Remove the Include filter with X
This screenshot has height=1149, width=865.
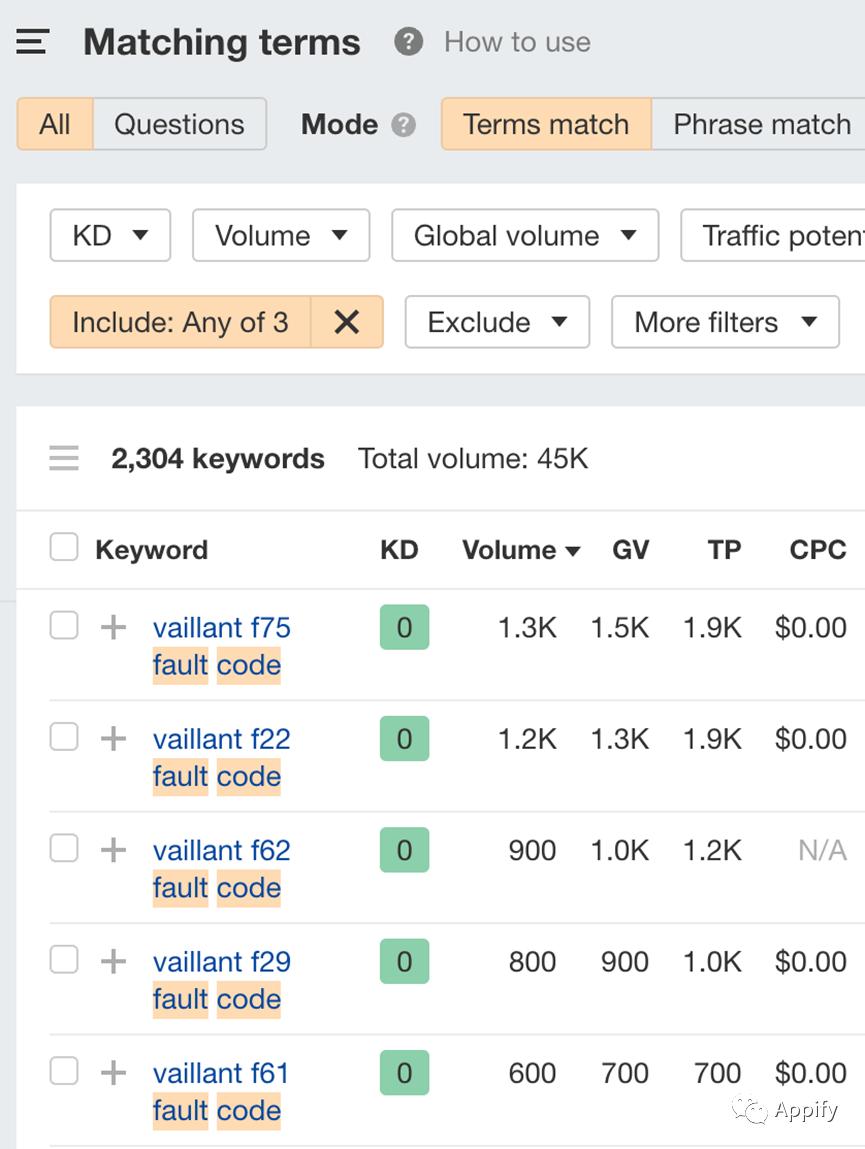[x=346, y=322]
